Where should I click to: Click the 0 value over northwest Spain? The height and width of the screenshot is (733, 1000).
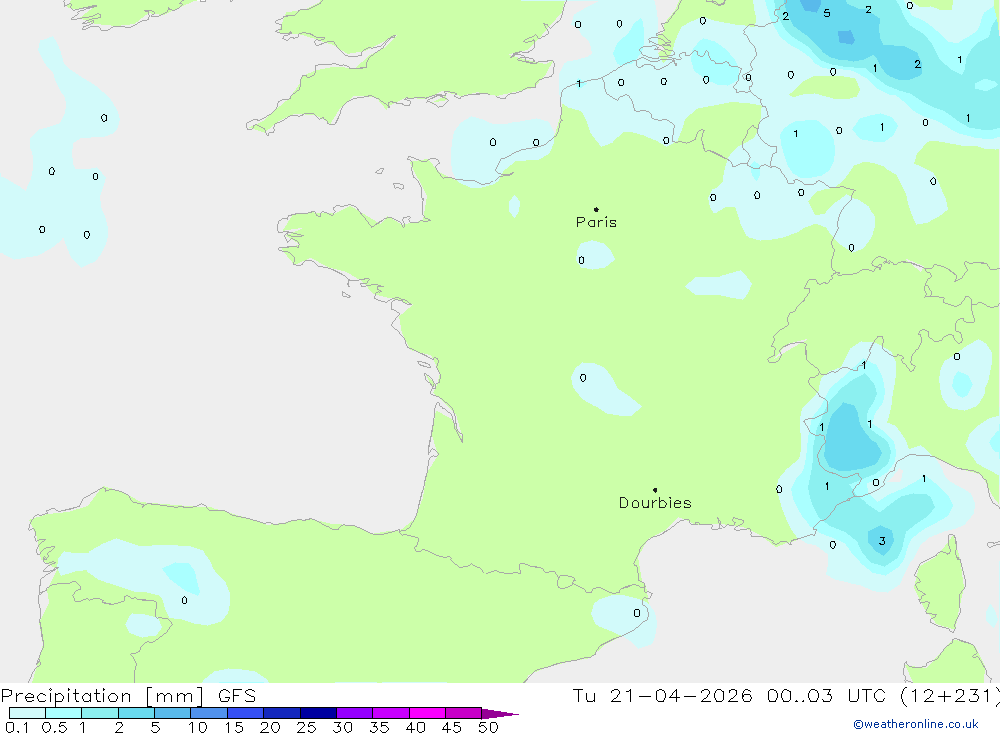coord(184,600)
